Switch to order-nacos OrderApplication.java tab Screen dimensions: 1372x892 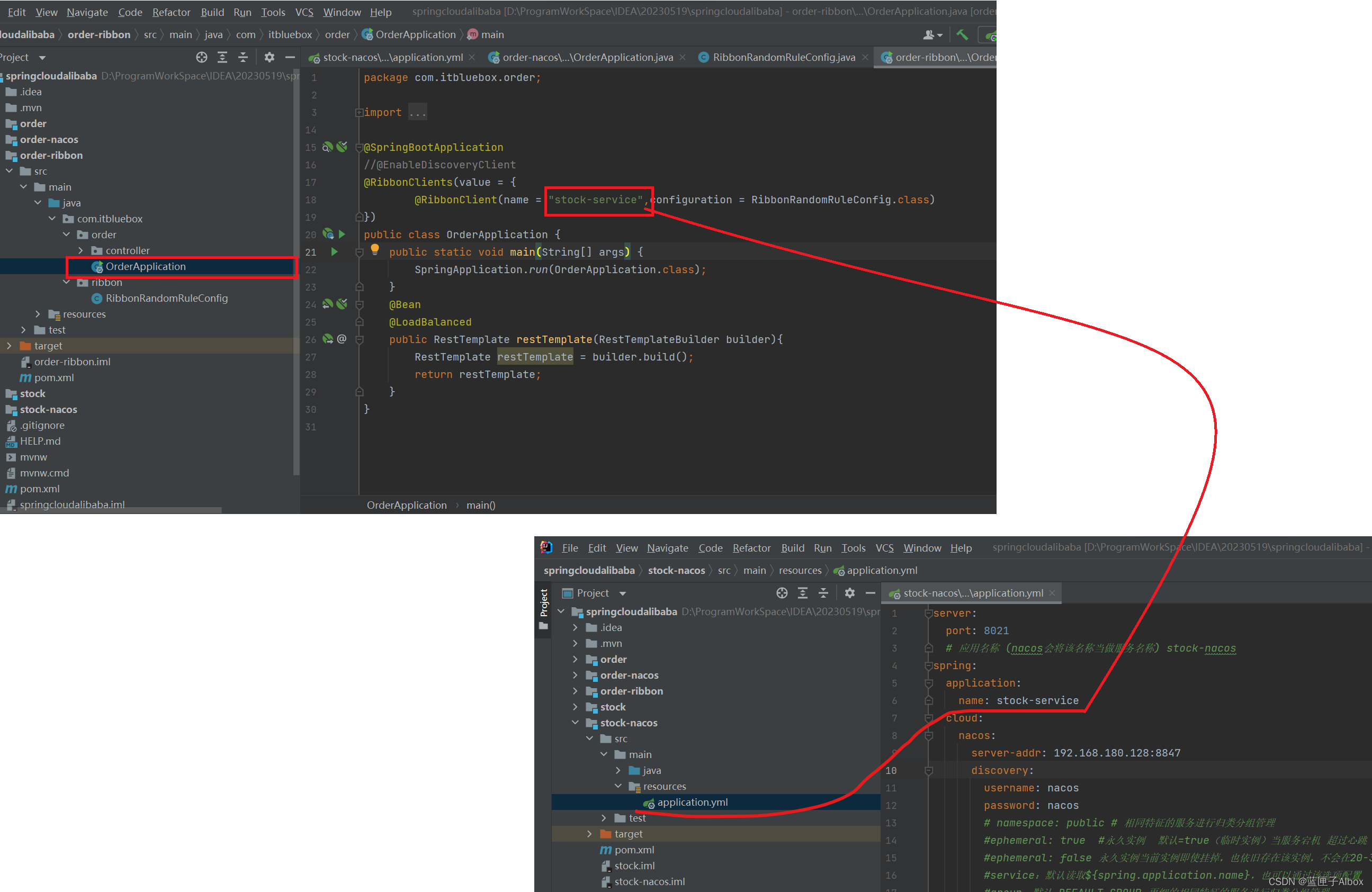coord(587,57)
